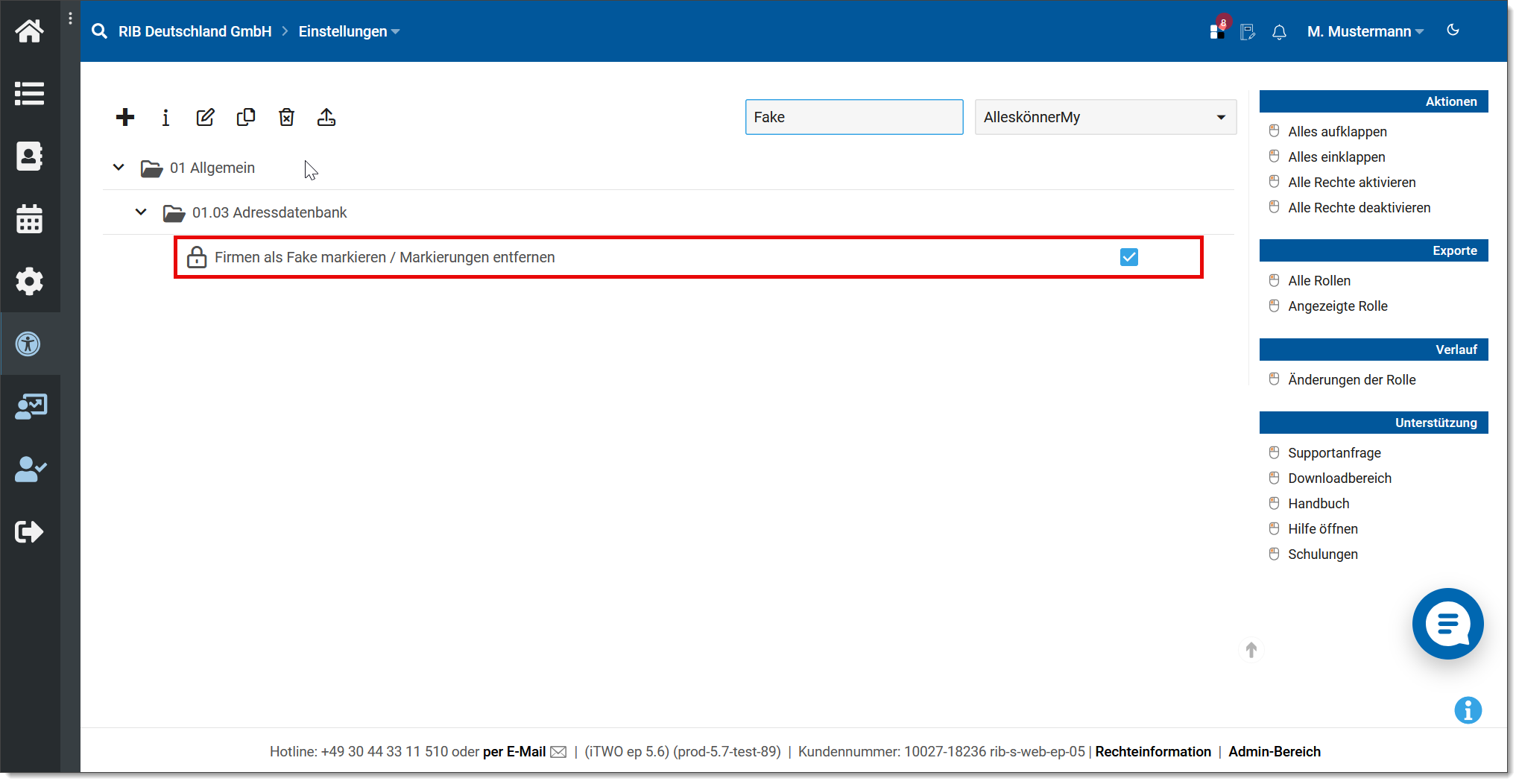Collapse the 01.03 Adressdatenbank folder
Image resolution: width=1519 pixels, height=784 pixels.
coord(141,212)
